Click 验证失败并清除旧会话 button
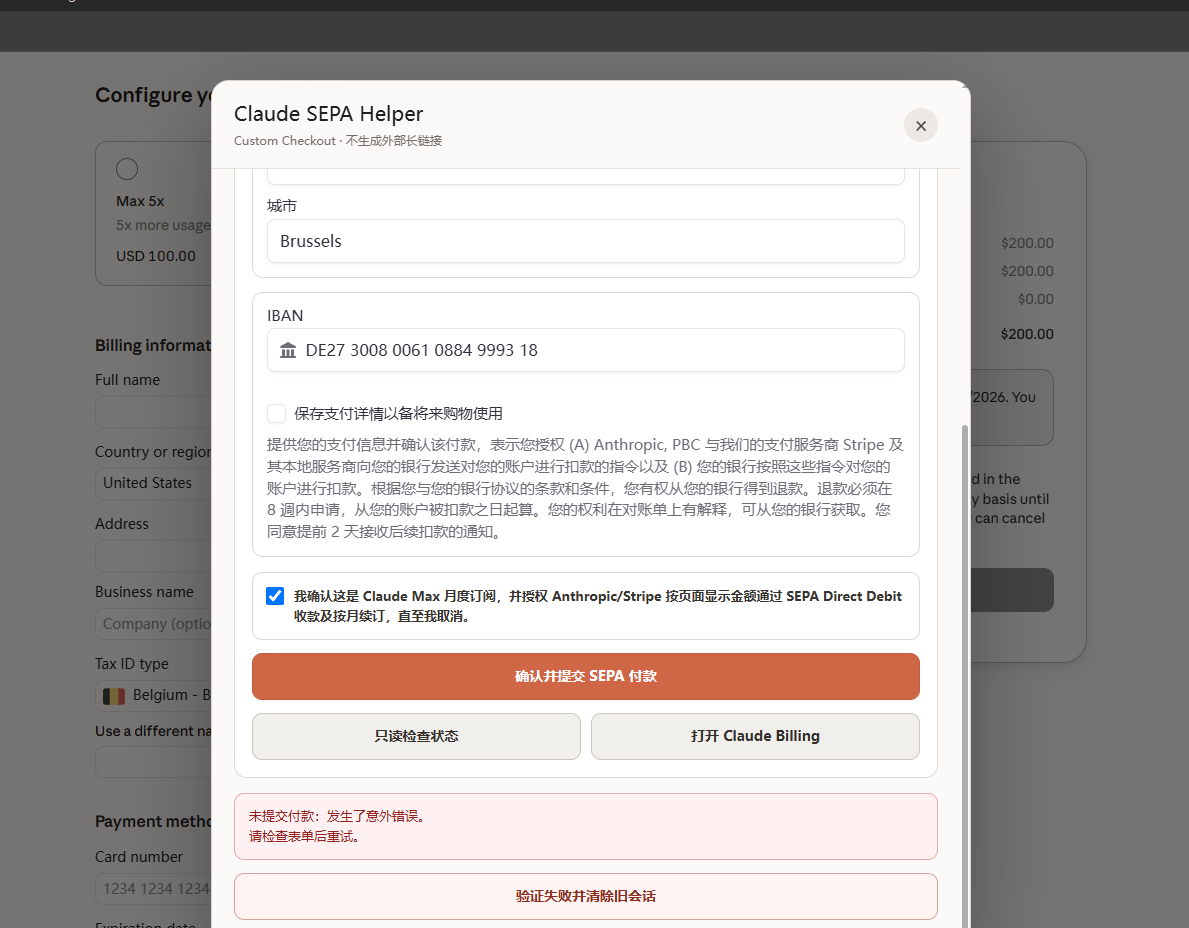 click(x=585, y=896)
